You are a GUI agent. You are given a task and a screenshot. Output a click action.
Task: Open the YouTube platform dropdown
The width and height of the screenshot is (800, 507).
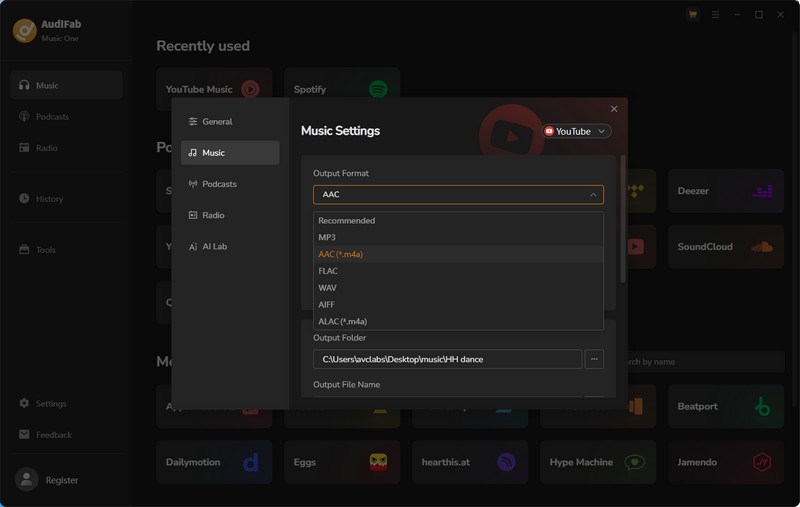(576, 131)
